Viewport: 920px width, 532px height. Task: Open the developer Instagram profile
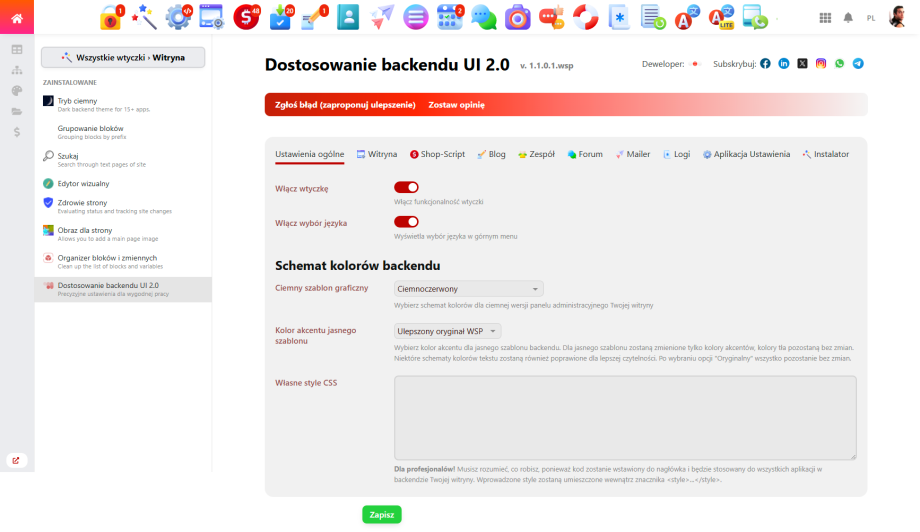pyautogui.click(x=821, y=63)
